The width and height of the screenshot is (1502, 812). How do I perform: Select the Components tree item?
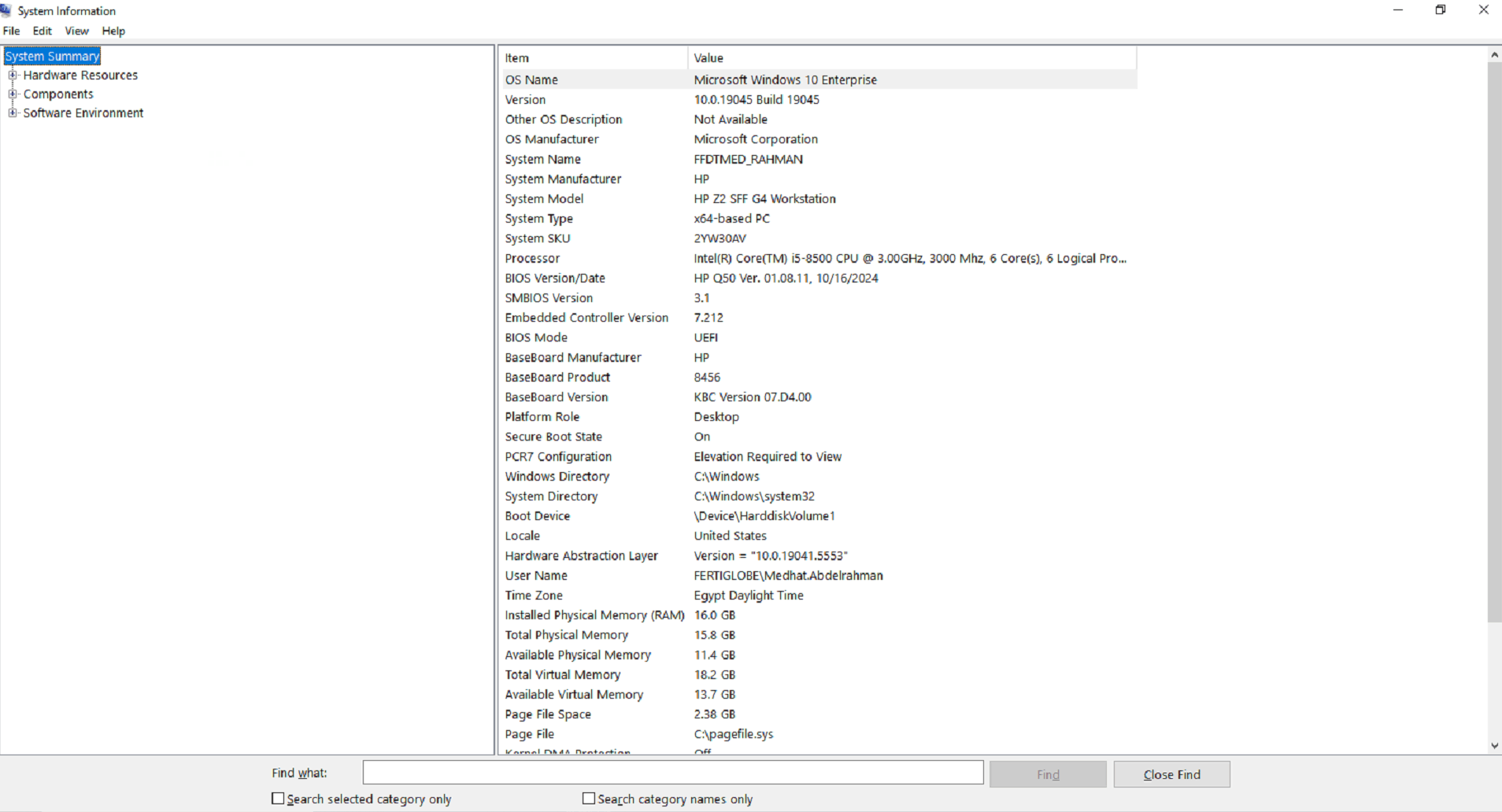coord(58,94)
